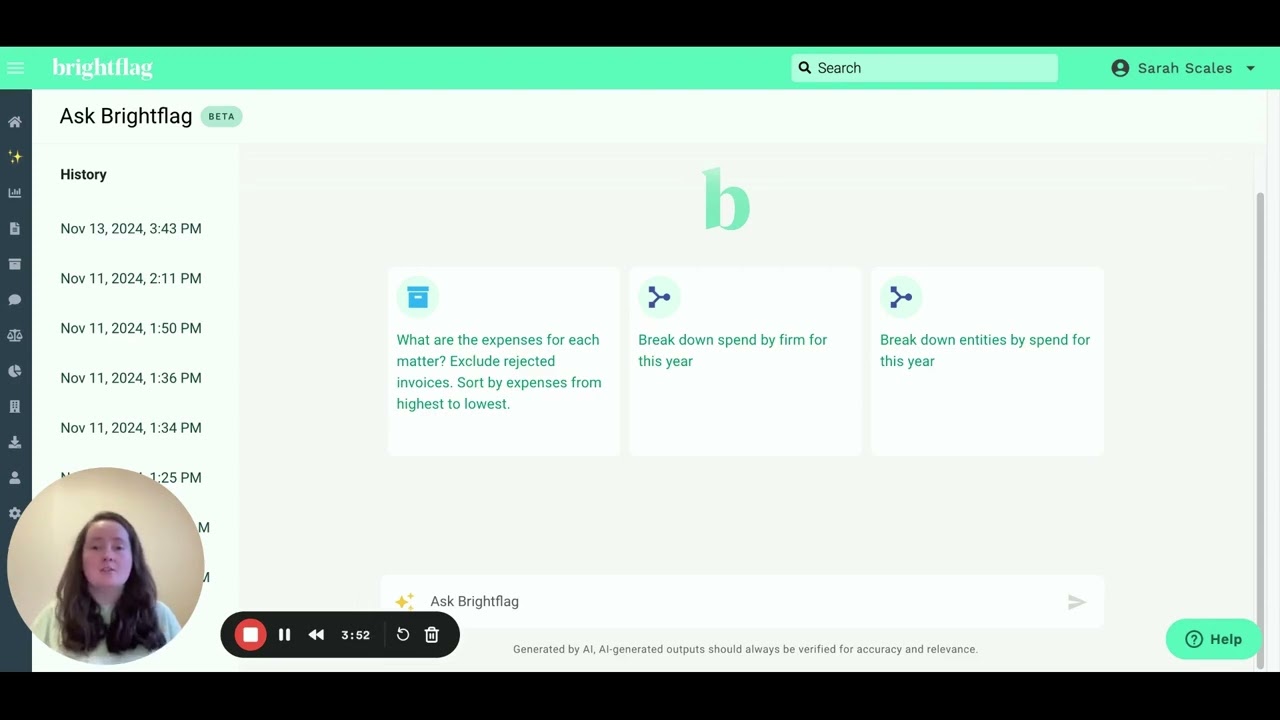Viewport: 1280px width, 720px height.
Task: Click the page vertical scrollbar
Action: [x=1260, y=429]
